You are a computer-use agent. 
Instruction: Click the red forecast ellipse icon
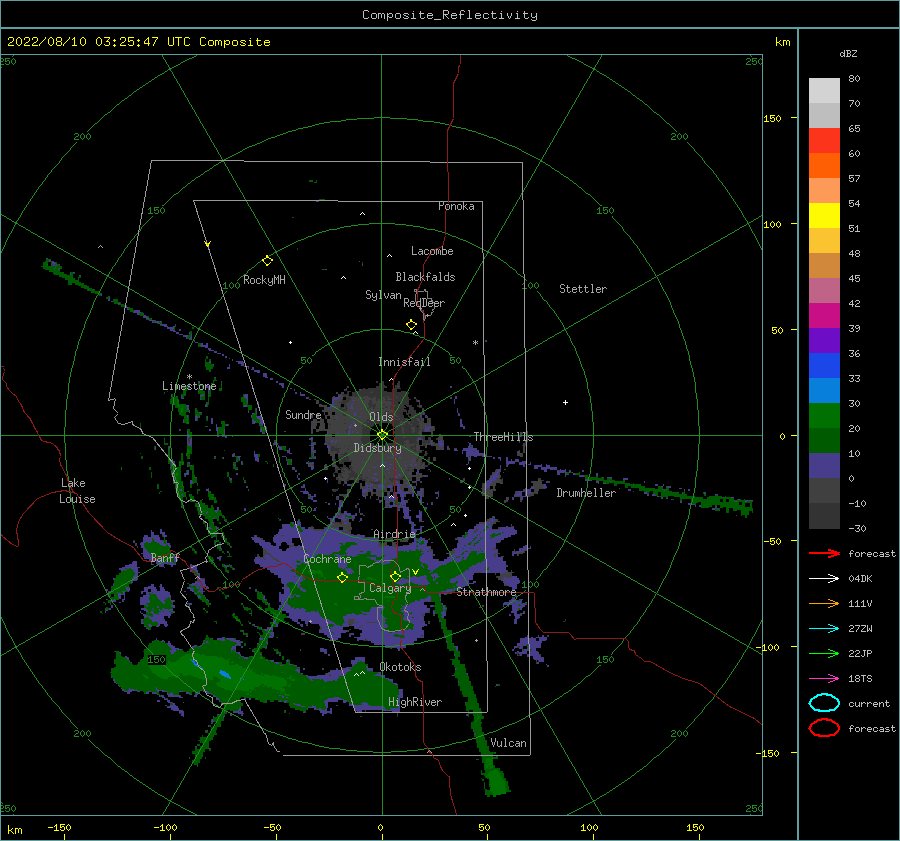824,728
